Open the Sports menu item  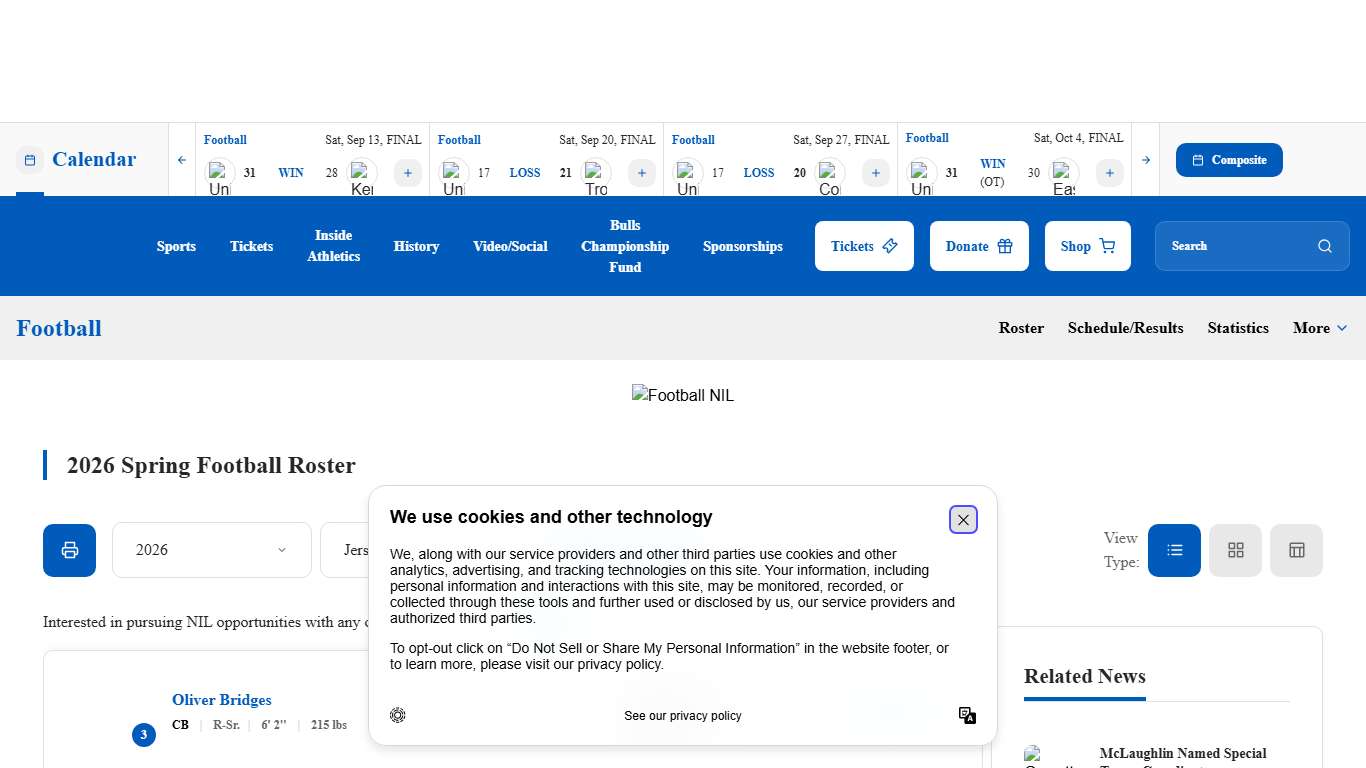coord(176,246)
